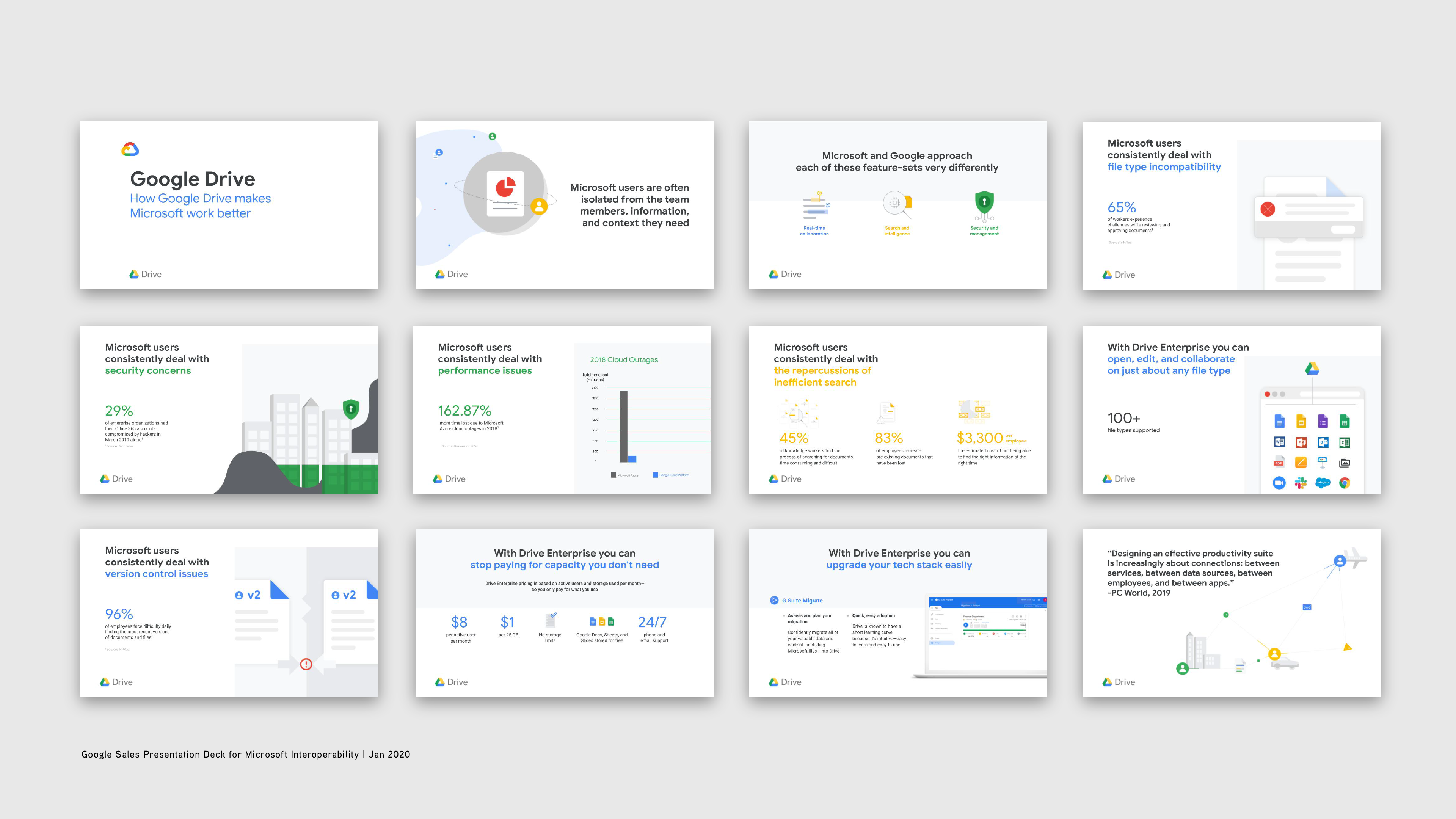Viewport: 1456px width, 819px height.
Task: Click the Google Cloud logo on title slide
Action: 130,149
